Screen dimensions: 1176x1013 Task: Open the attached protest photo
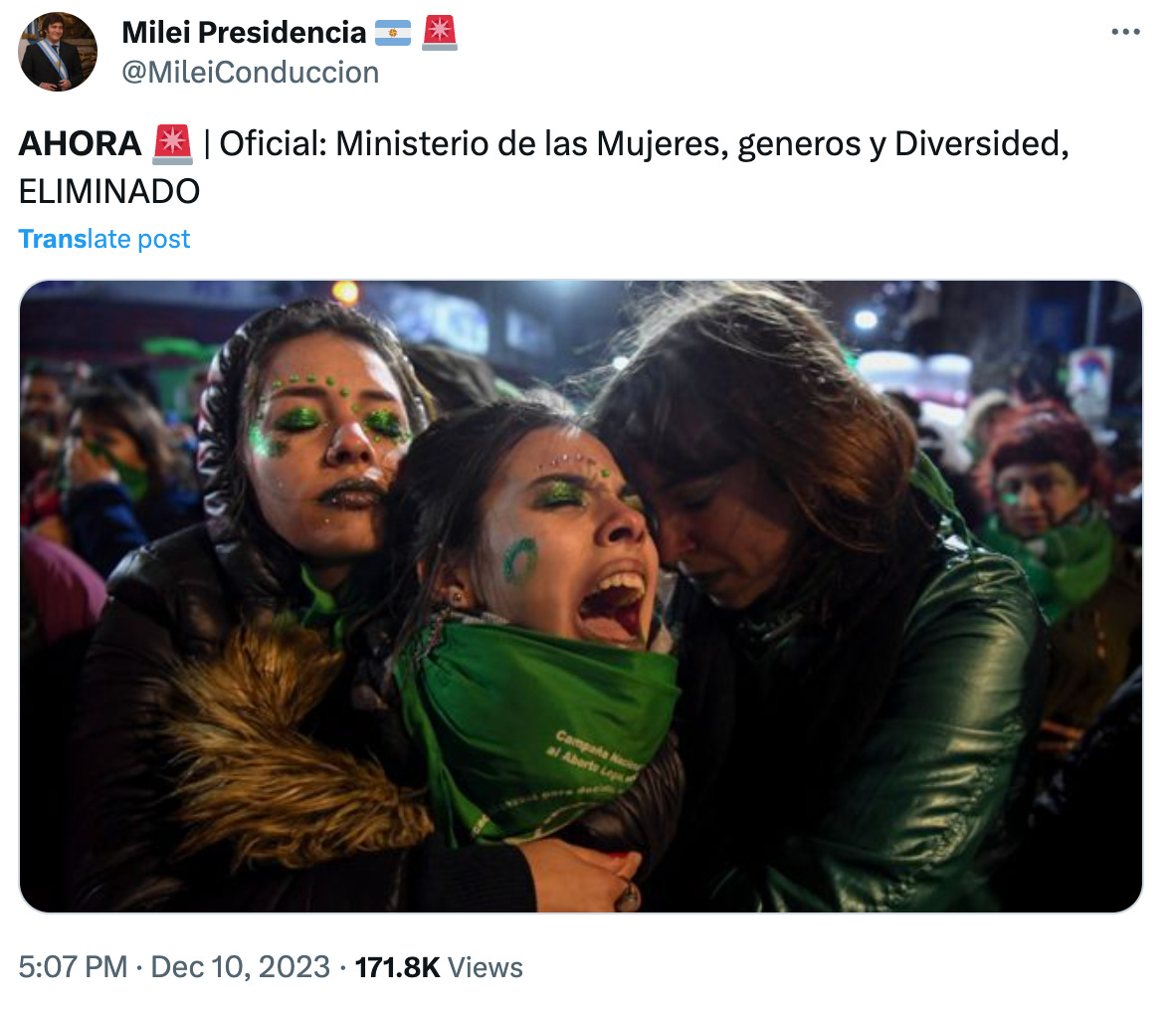580,596
